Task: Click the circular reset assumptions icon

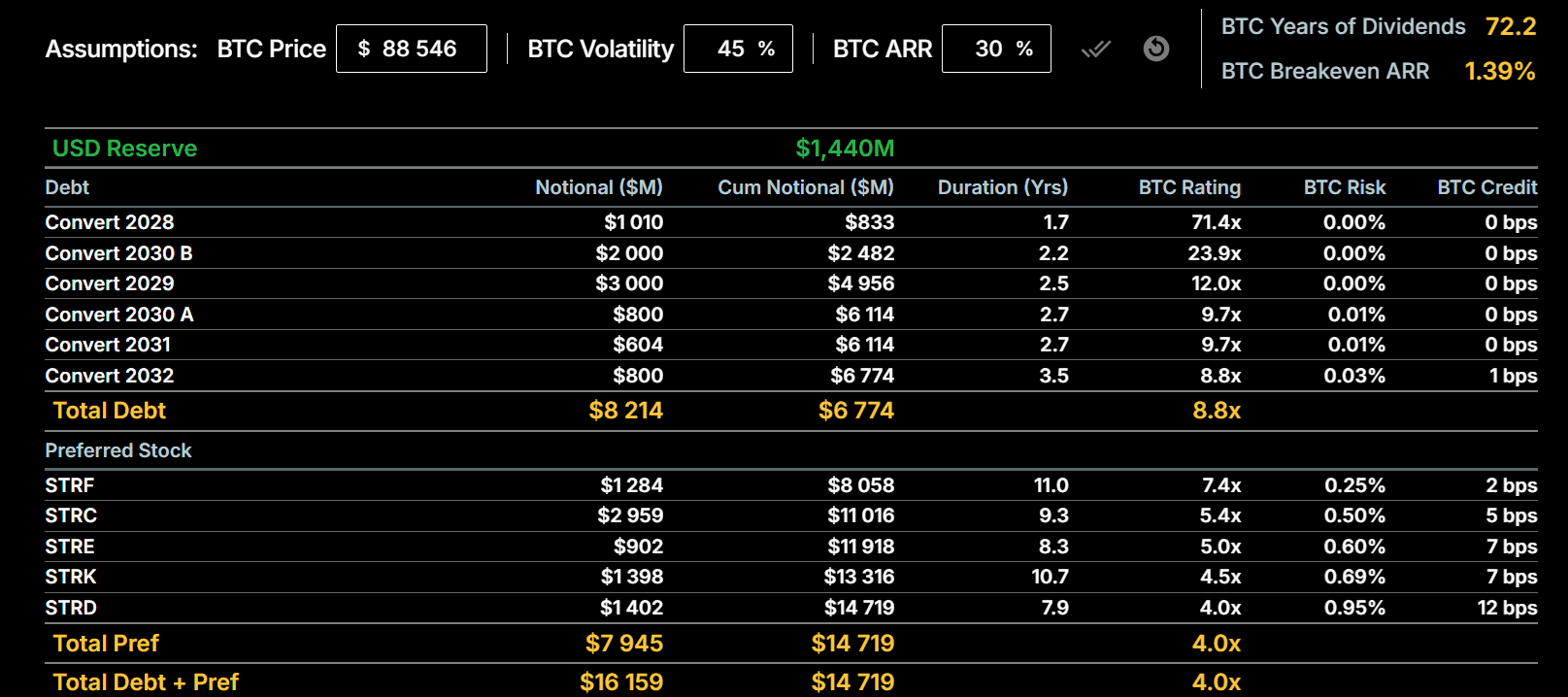Action: pos(1155,49)
